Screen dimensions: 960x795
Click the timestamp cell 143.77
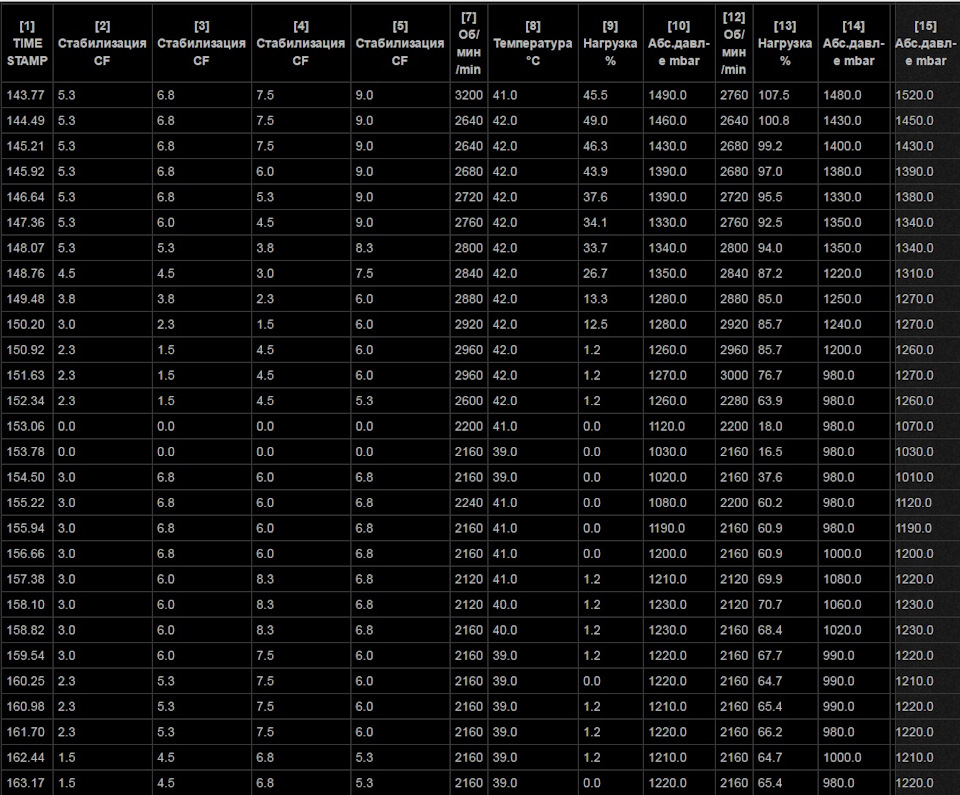click(26, 95)
